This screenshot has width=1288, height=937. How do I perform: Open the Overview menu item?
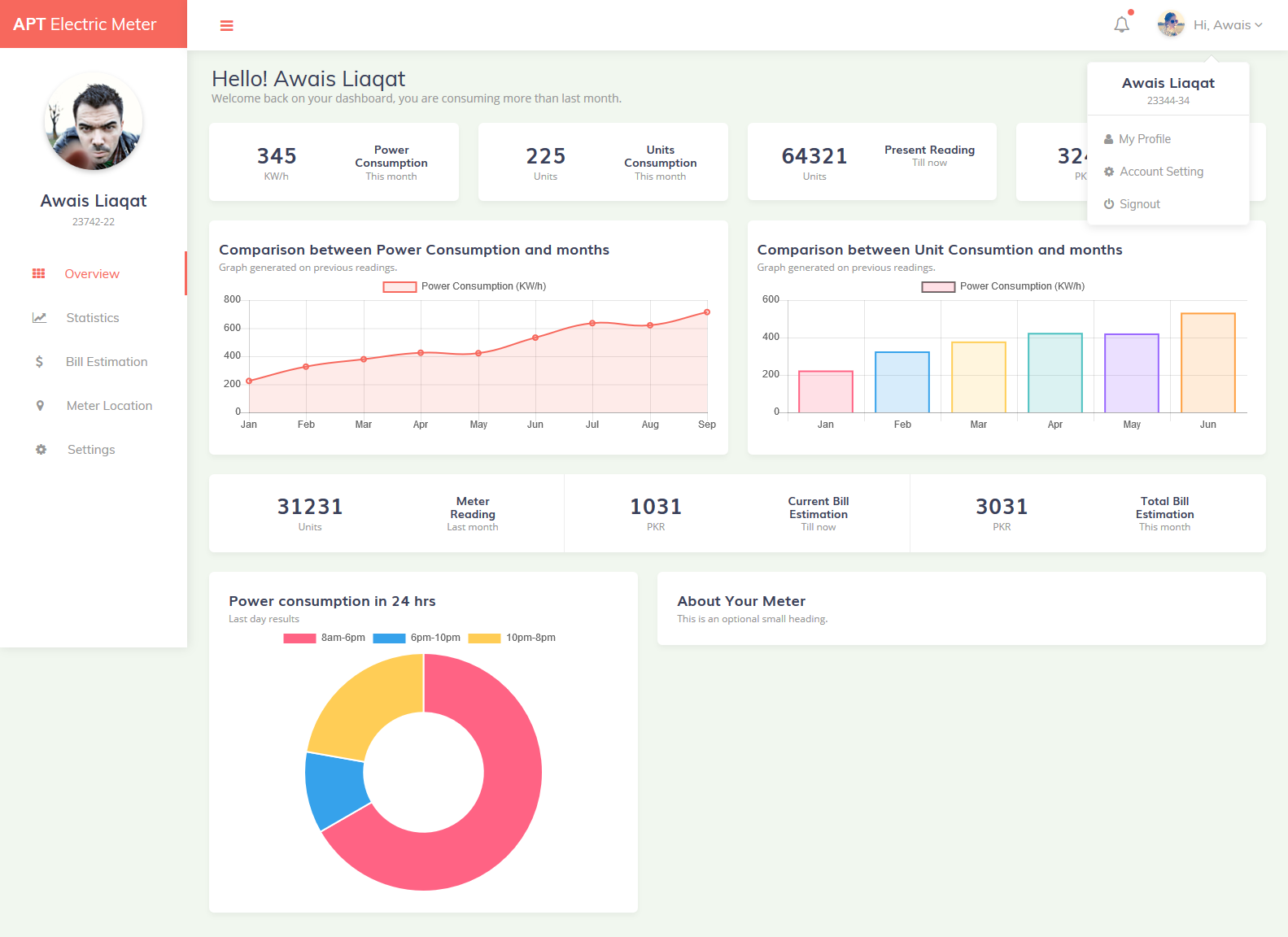coord(93,274)
